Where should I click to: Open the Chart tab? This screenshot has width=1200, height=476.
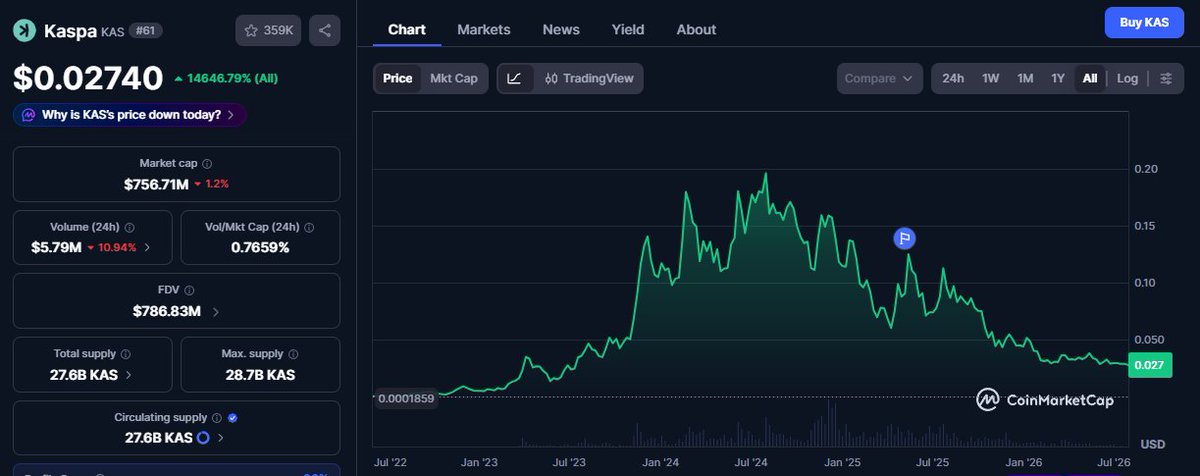tap(407, 29)
